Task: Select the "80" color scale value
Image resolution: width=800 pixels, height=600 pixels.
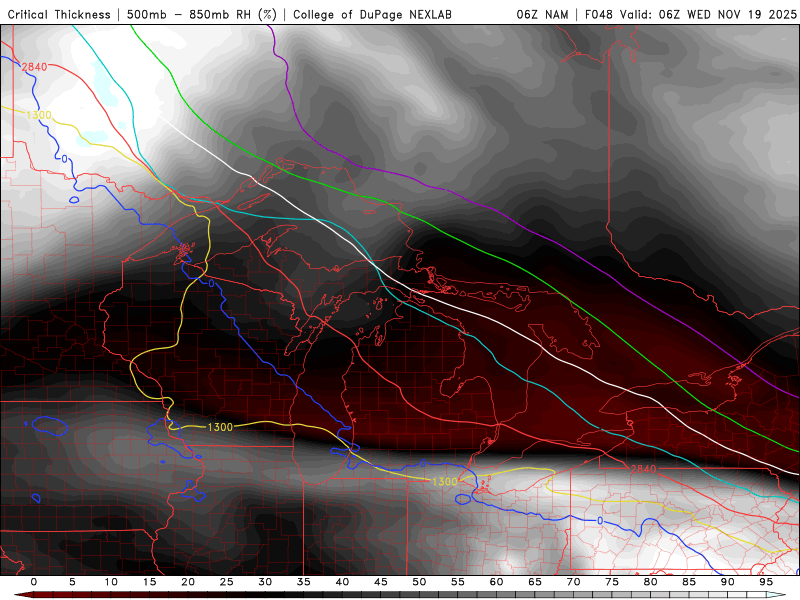Action: click(650, 582)
